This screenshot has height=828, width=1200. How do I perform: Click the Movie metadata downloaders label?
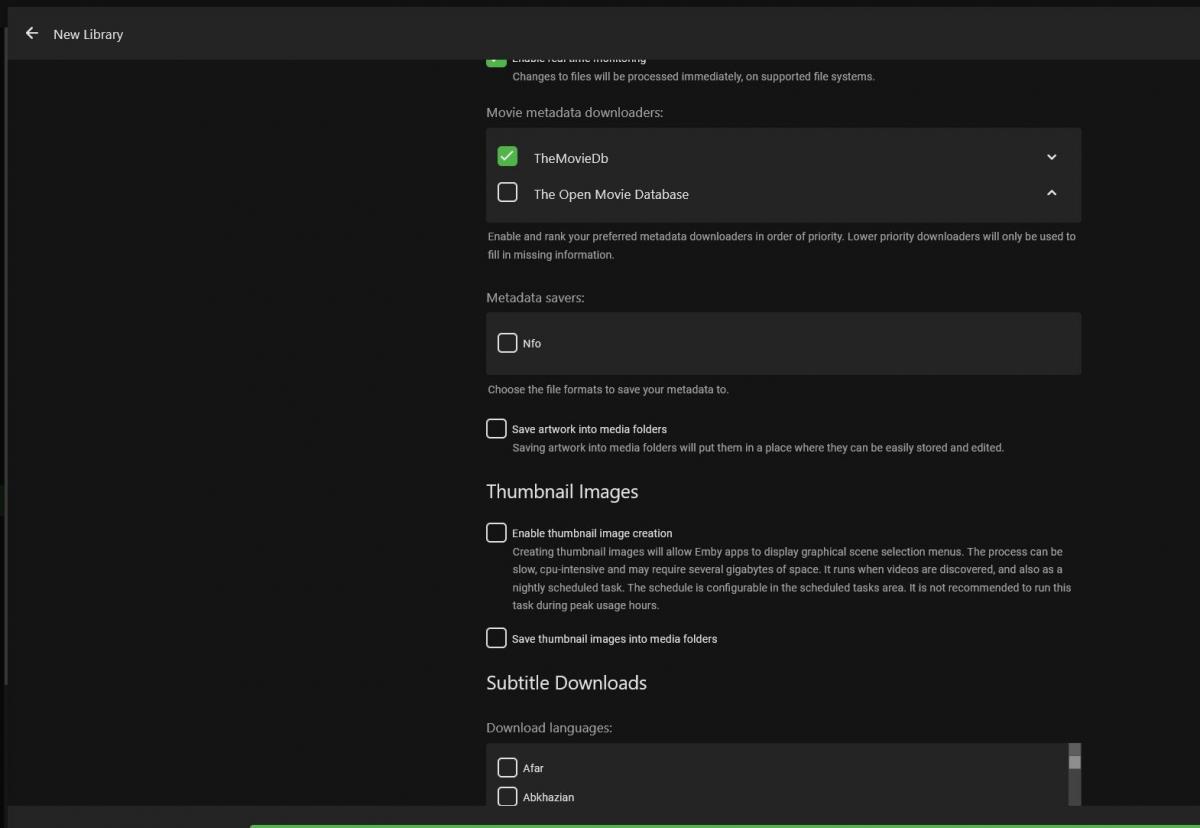pos(574,112)
